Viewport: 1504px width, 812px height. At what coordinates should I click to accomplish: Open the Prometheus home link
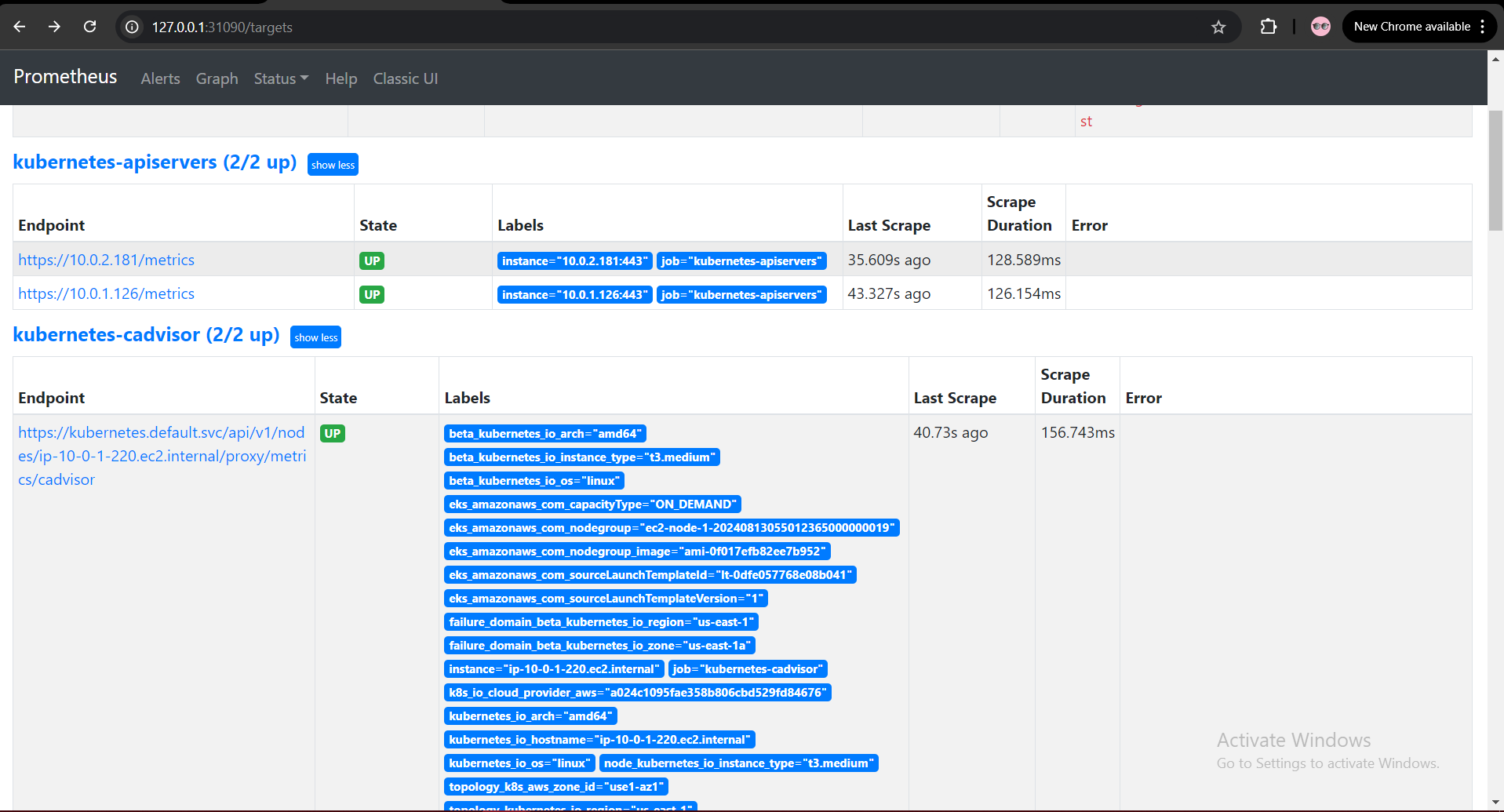click(65, 76)
